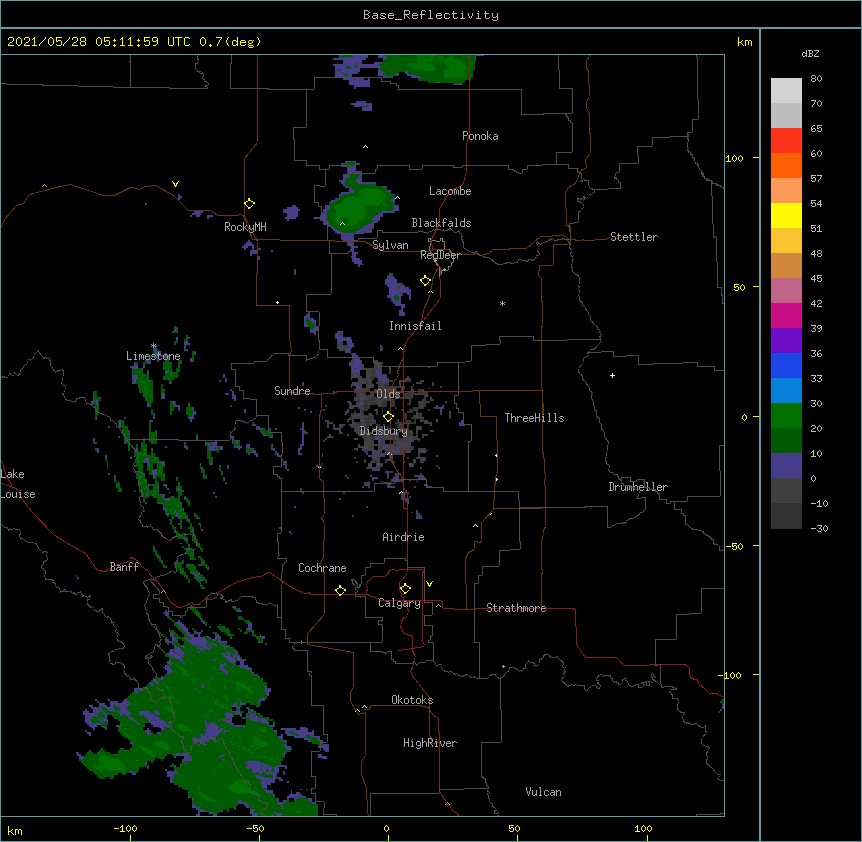This screenshot has height=842, width=862.
Task: Click the Lacombe city label
Action: click(x=450, y=191)
